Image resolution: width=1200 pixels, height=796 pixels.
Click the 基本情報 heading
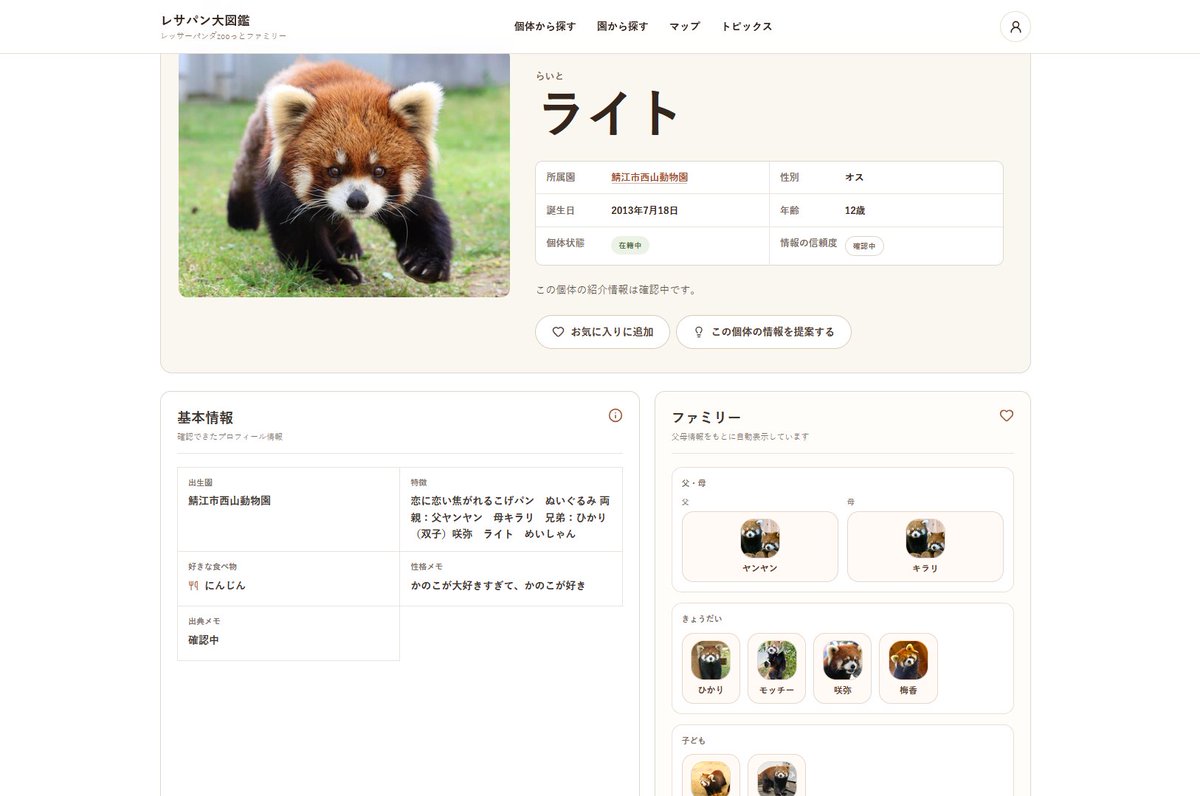point(205,417)
